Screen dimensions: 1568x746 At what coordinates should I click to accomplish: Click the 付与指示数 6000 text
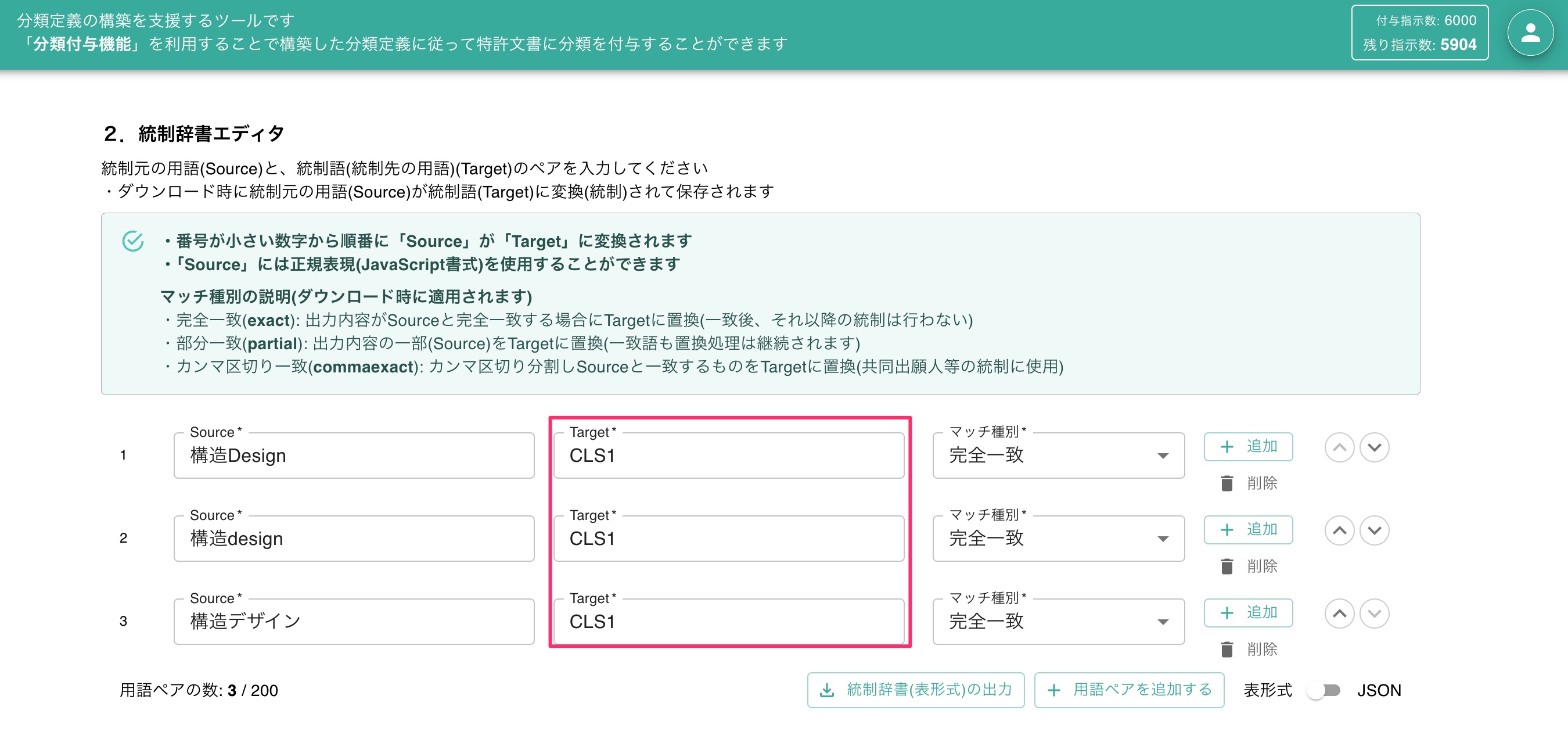pyautogui.click(x=1426, y=20)
